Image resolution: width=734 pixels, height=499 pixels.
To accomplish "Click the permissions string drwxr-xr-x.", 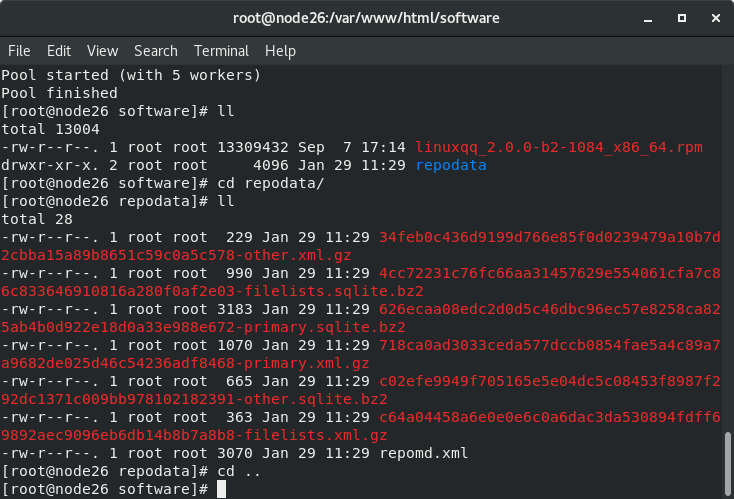I will pos(50,165).
